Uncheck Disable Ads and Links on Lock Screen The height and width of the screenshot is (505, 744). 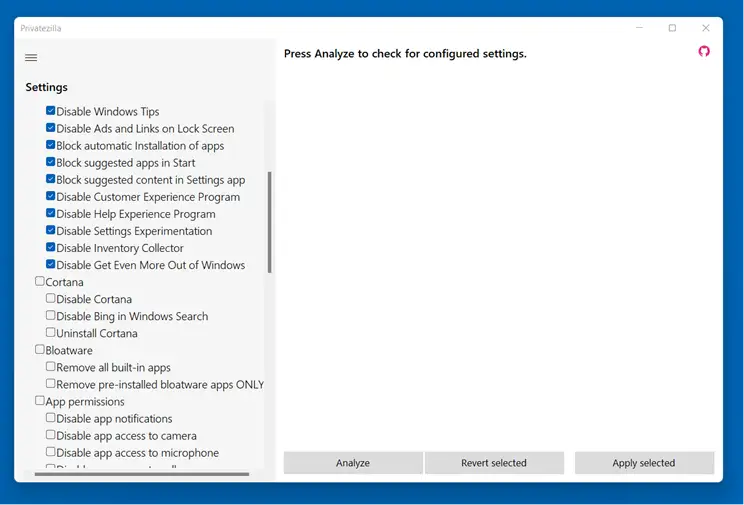click(x=51, y=128)
